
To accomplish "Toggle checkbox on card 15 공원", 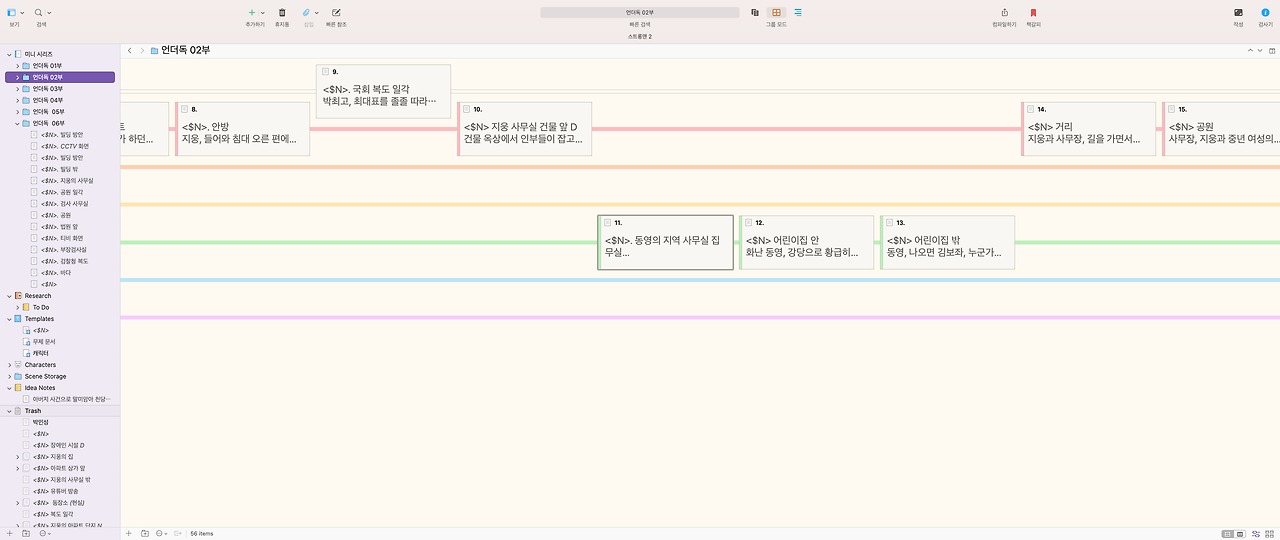I will tap(1172, 109).
